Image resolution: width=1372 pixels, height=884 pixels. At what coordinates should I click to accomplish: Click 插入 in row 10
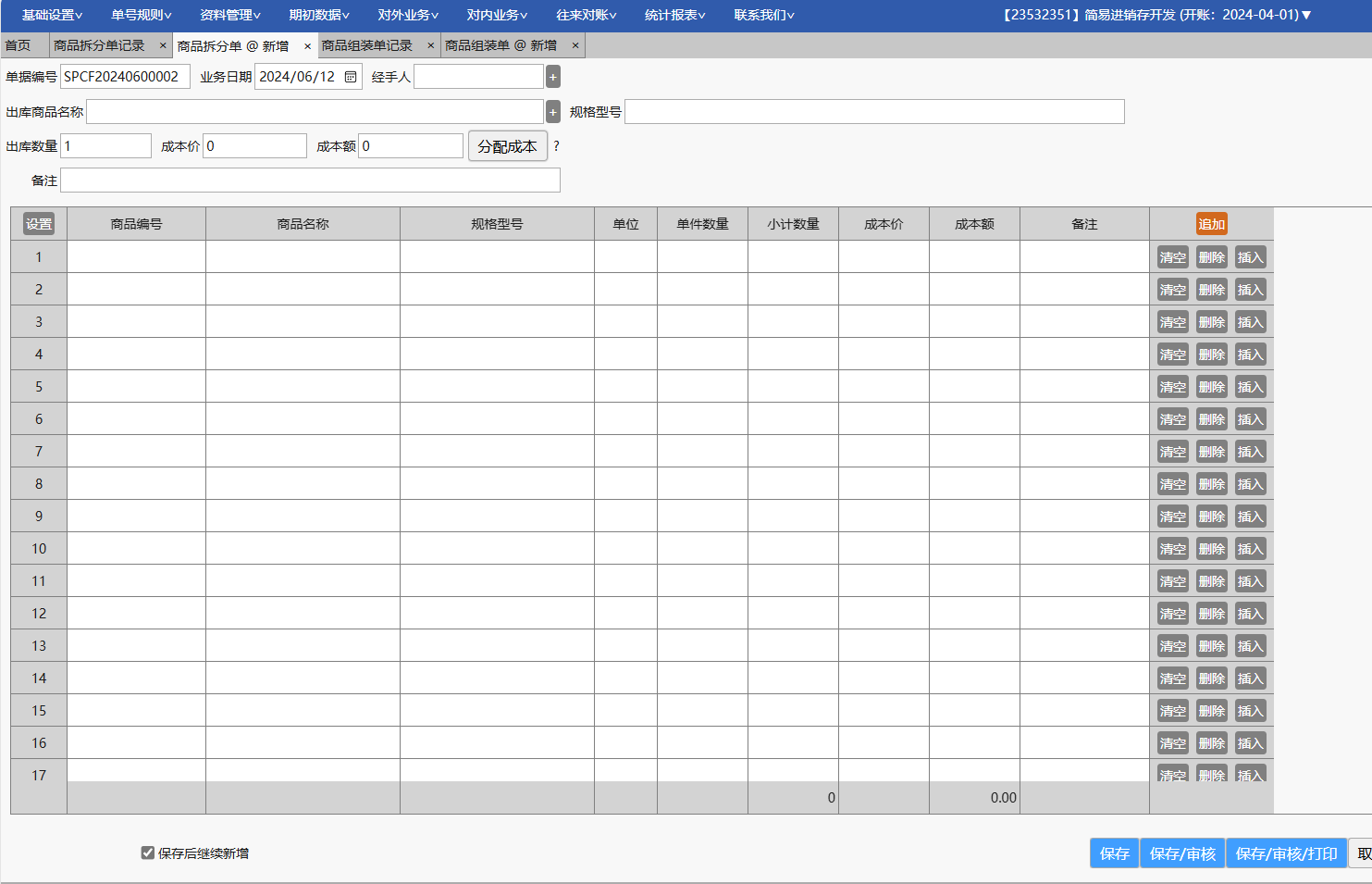point(1250,549)
